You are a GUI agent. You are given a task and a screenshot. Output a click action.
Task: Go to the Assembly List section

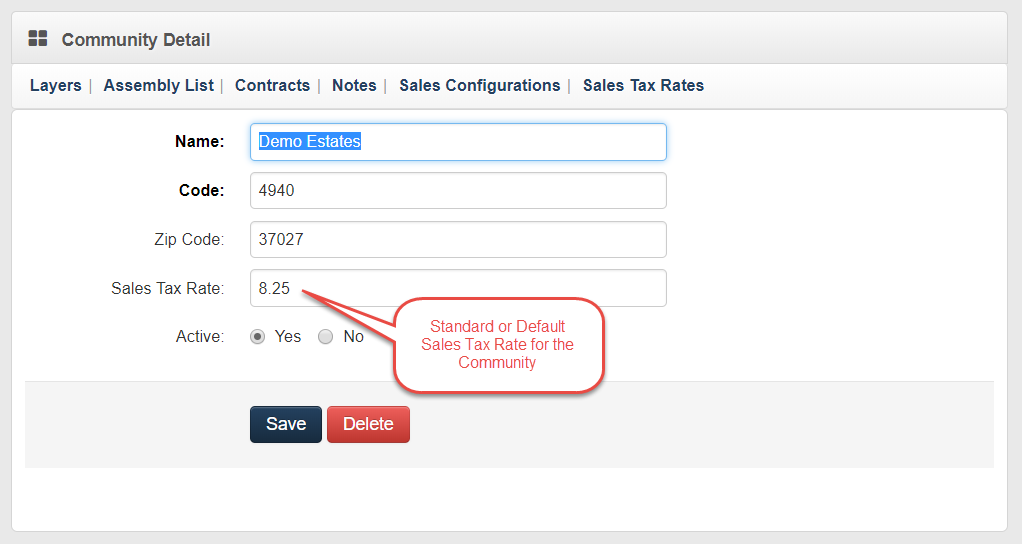pyautogui.click(x=158, y=86)
